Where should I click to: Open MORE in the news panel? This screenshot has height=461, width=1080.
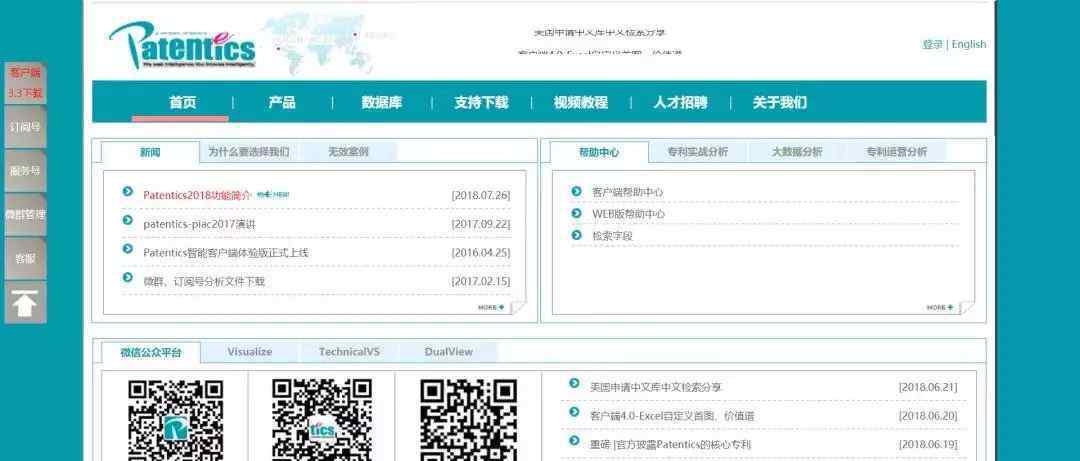click(x=491, y=307)
